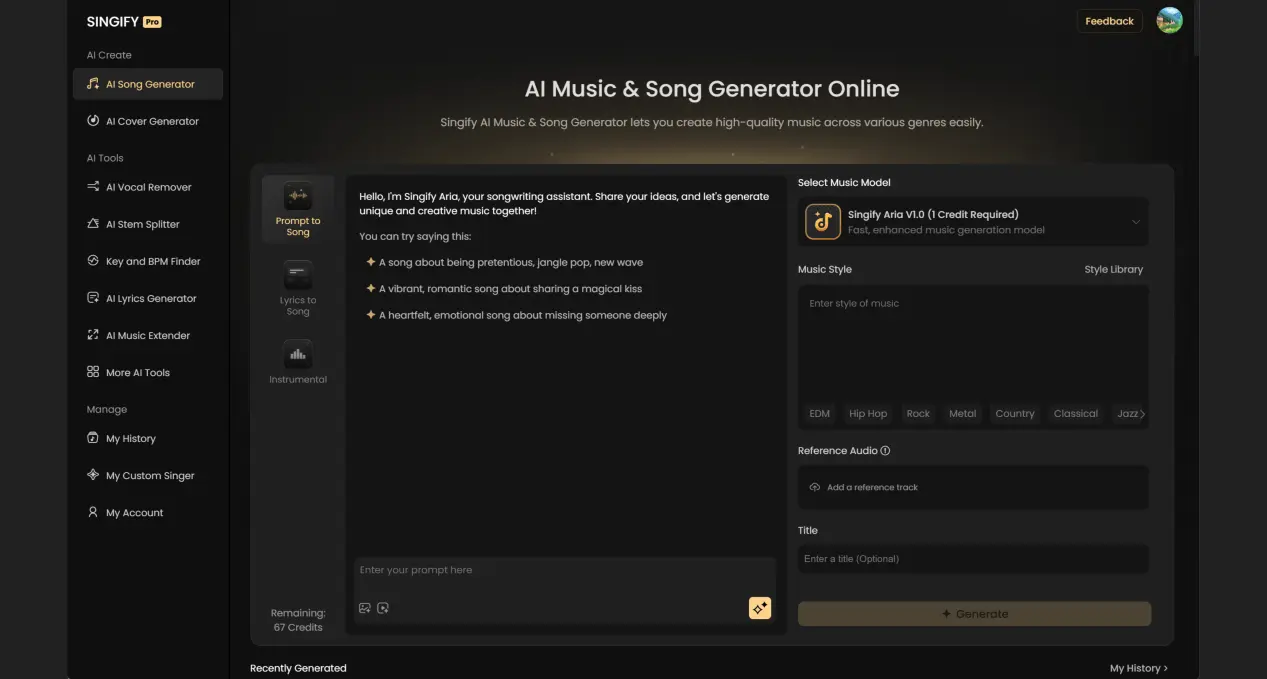
Task: Select the Prompt to Song mode
Action: [297, 208]
